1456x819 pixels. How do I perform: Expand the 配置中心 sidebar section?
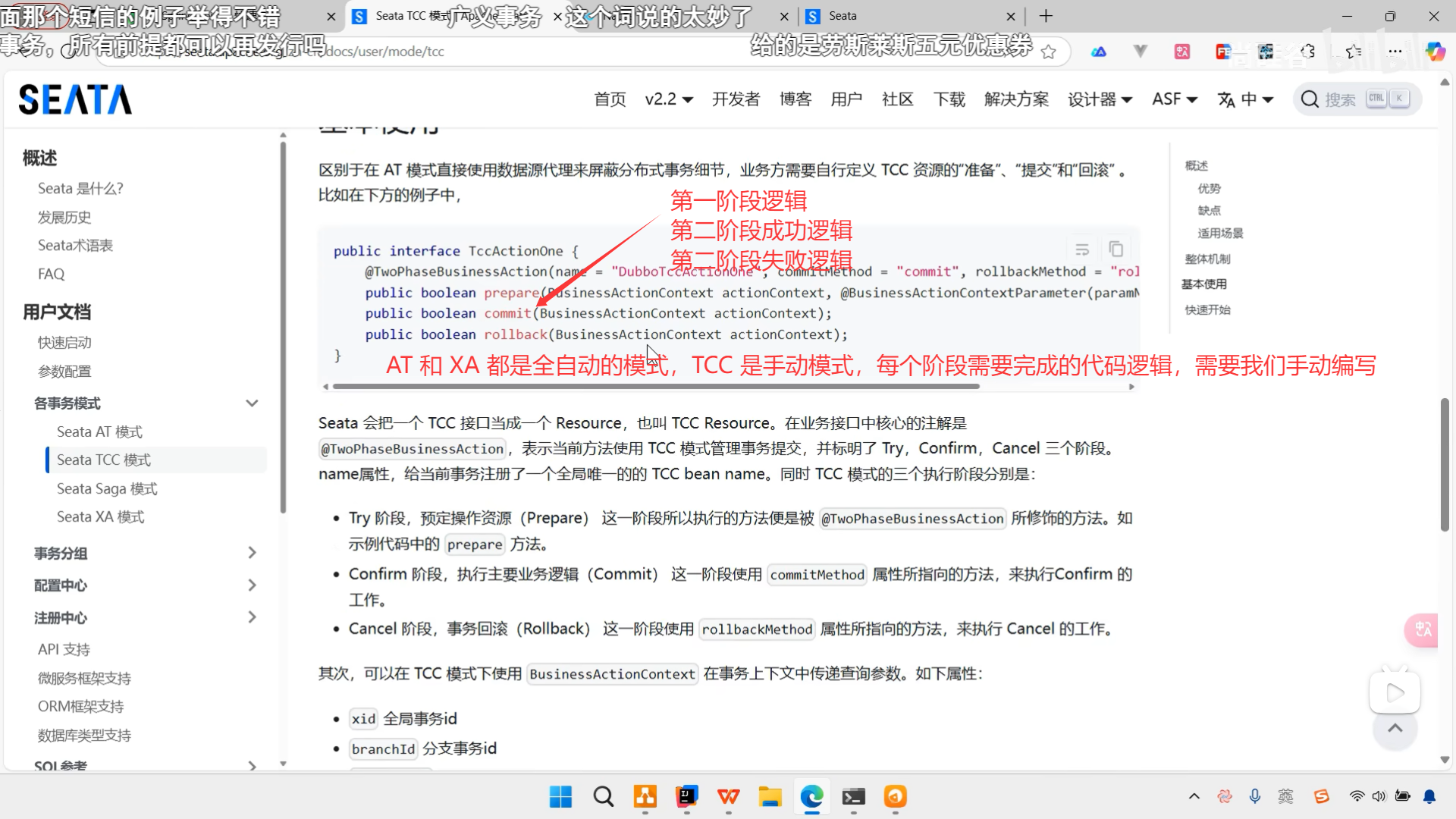pos(253,585)
